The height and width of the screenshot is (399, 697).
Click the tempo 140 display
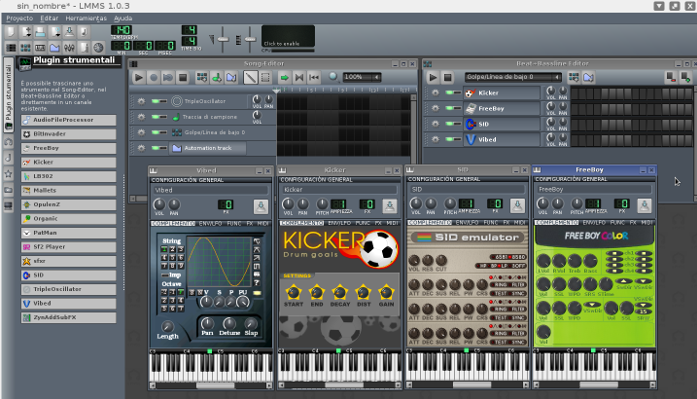(x=121, y=30)
